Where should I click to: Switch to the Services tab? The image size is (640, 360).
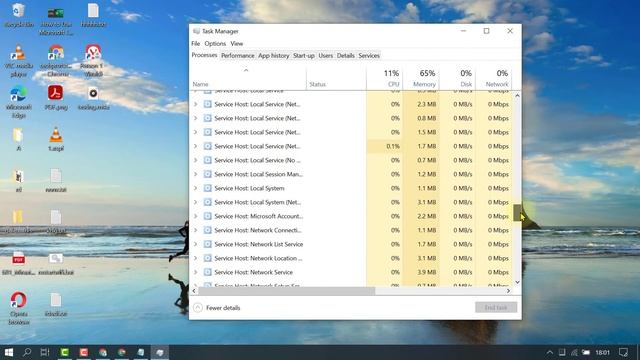369,56
